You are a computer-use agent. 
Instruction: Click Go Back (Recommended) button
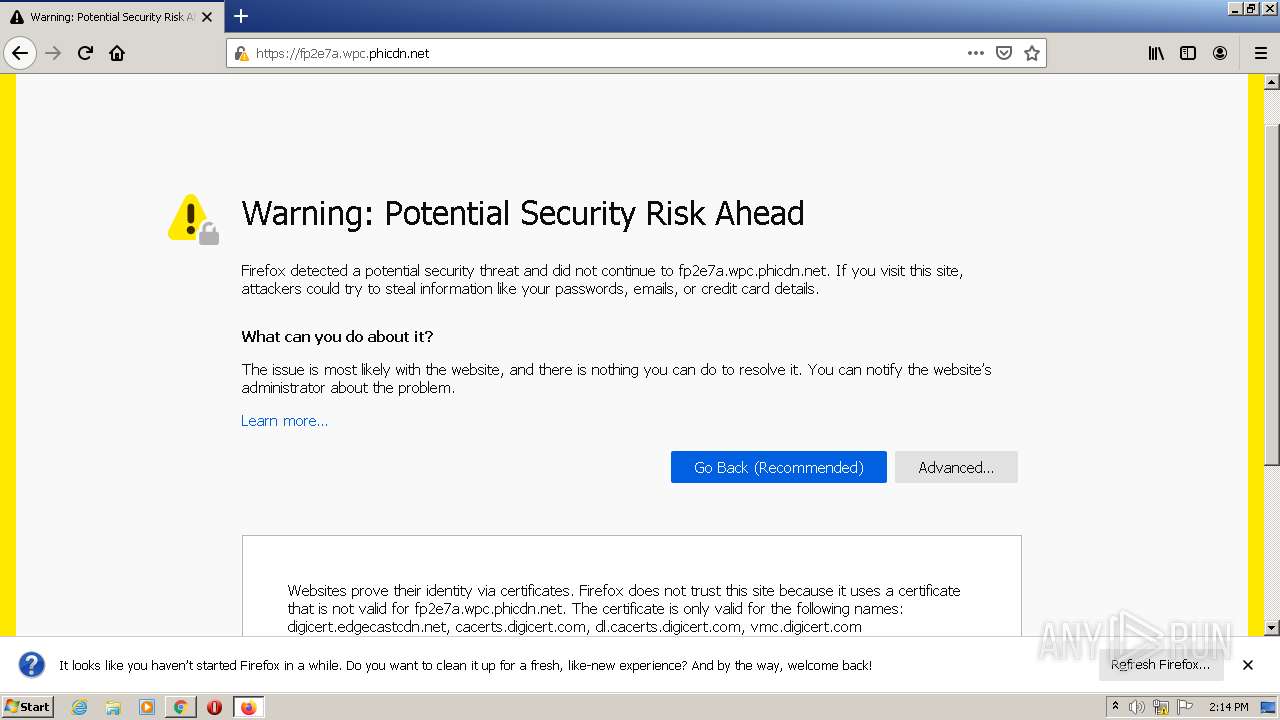(x=778, y=467)
